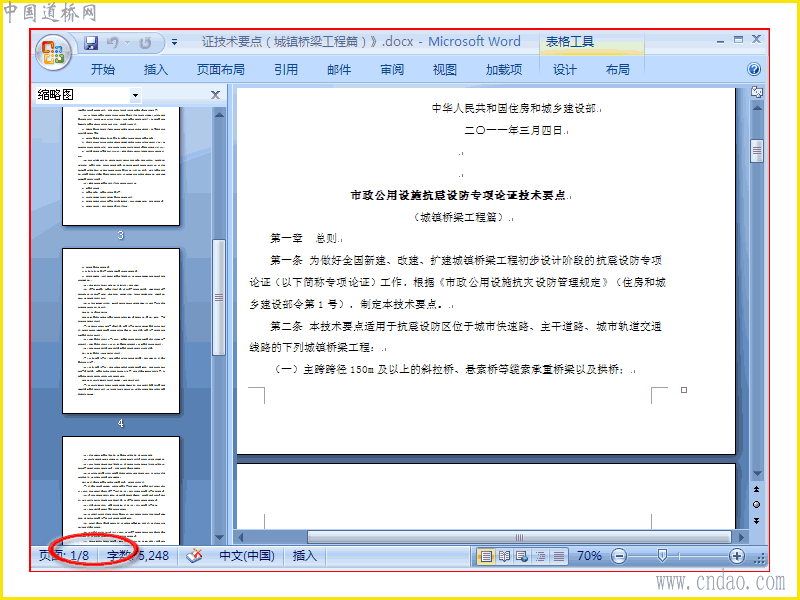
Task: Click 中文(中国) language button
Action: pyautogui.click(x=246, y=556)
